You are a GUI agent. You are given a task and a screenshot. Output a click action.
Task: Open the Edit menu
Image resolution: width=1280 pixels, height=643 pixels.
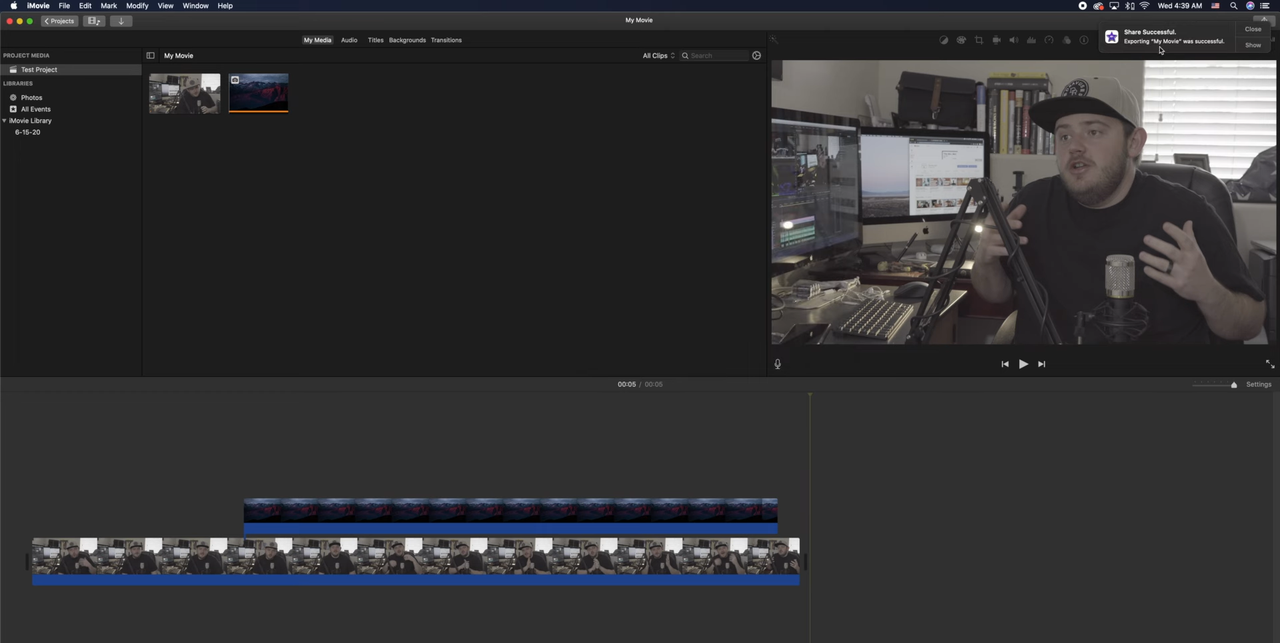click(85, 6)
